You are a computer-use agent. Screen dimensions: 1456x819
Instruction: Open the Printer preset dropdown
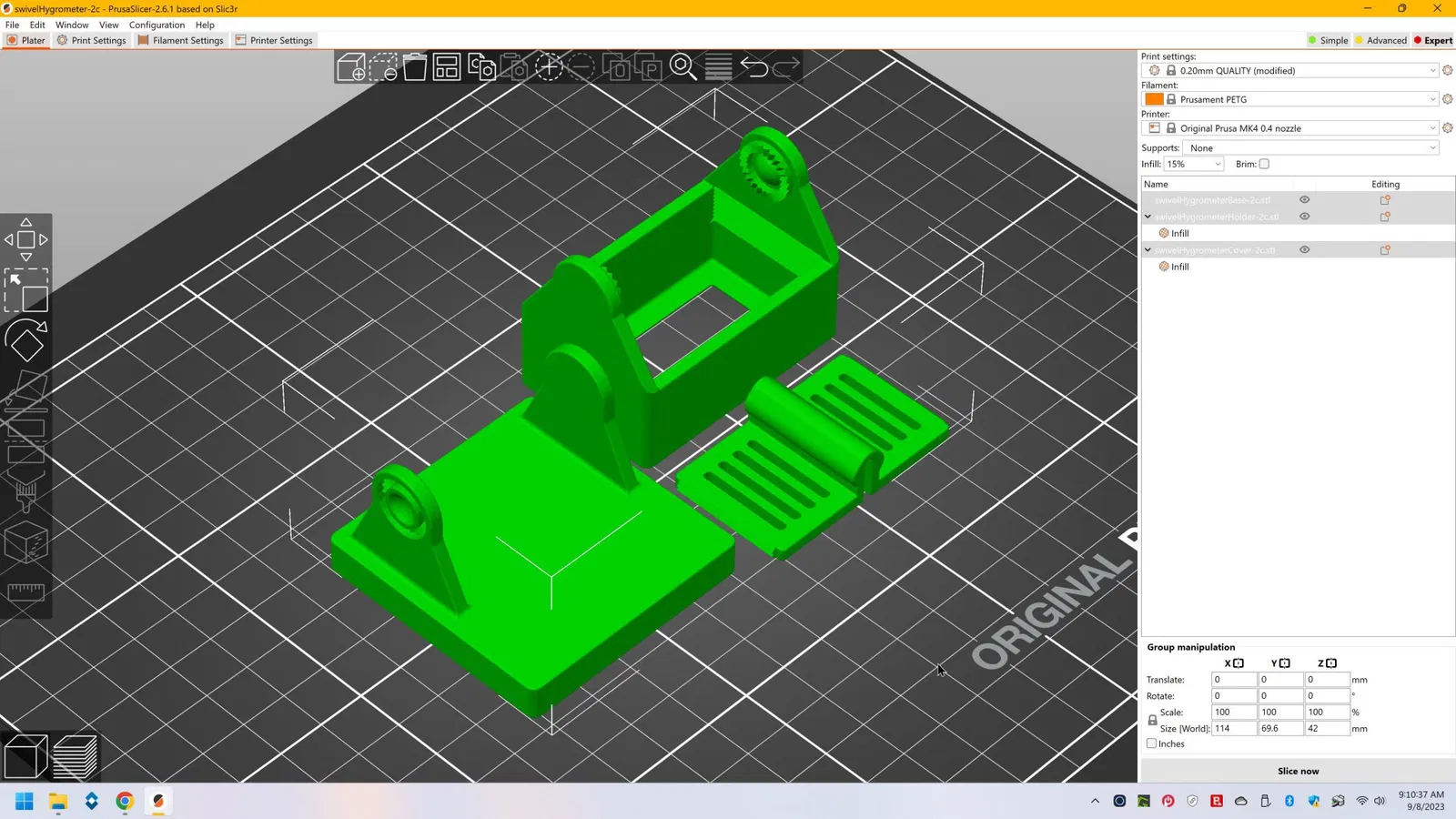point(1290,128)
